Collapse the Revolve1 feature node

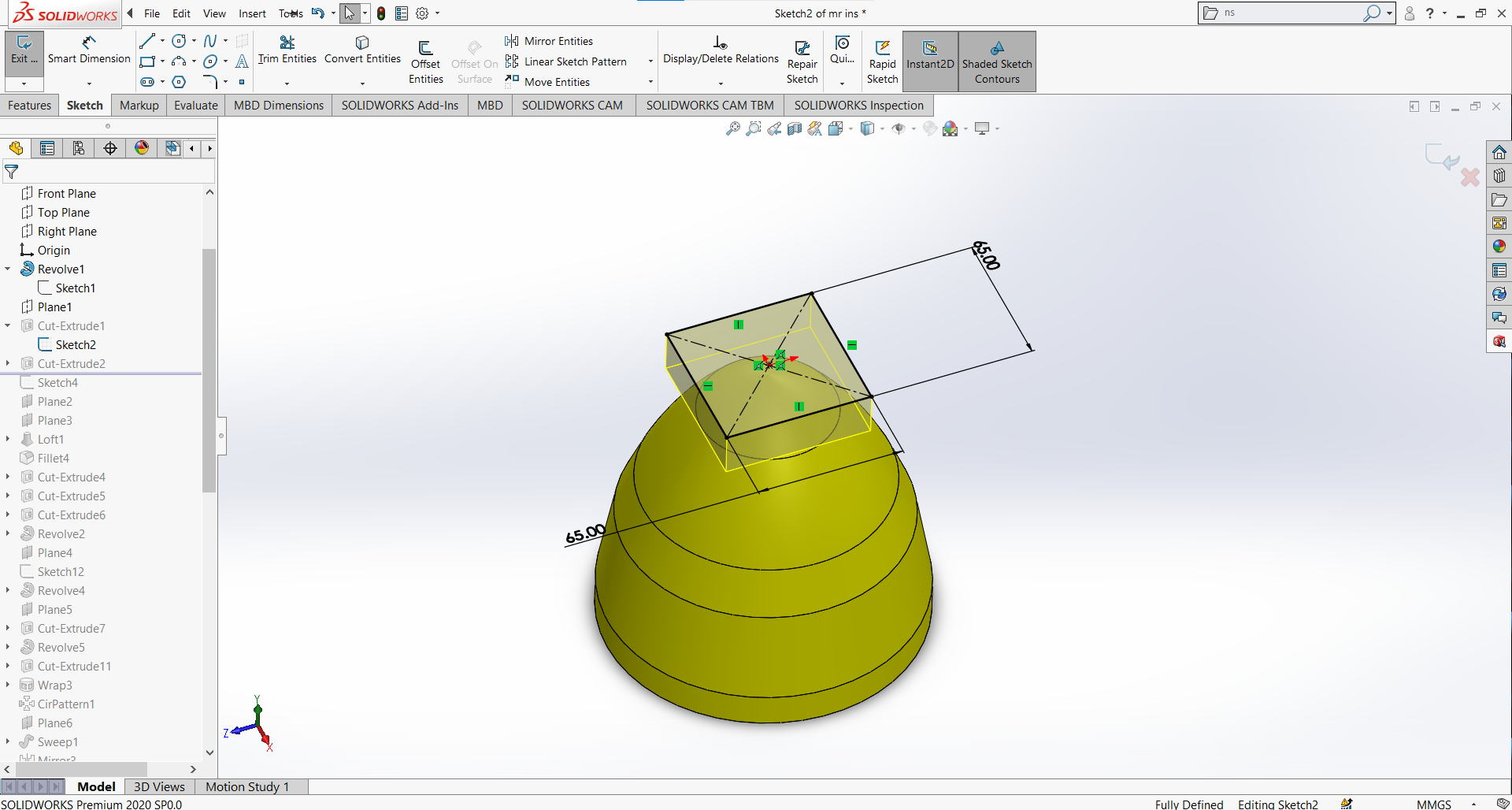click(8, 269)
